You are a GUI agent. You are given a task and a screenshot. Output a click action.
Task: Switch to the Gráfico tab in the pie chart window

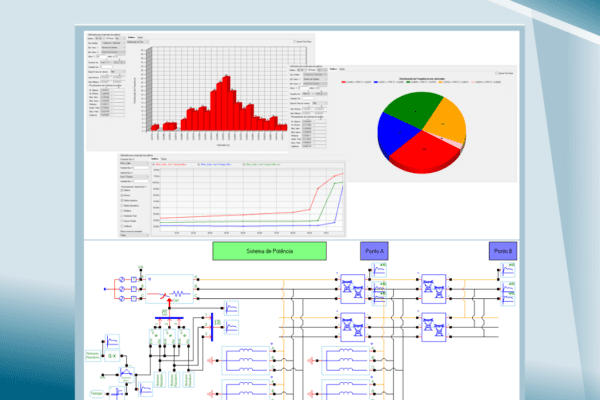(333, 69)
